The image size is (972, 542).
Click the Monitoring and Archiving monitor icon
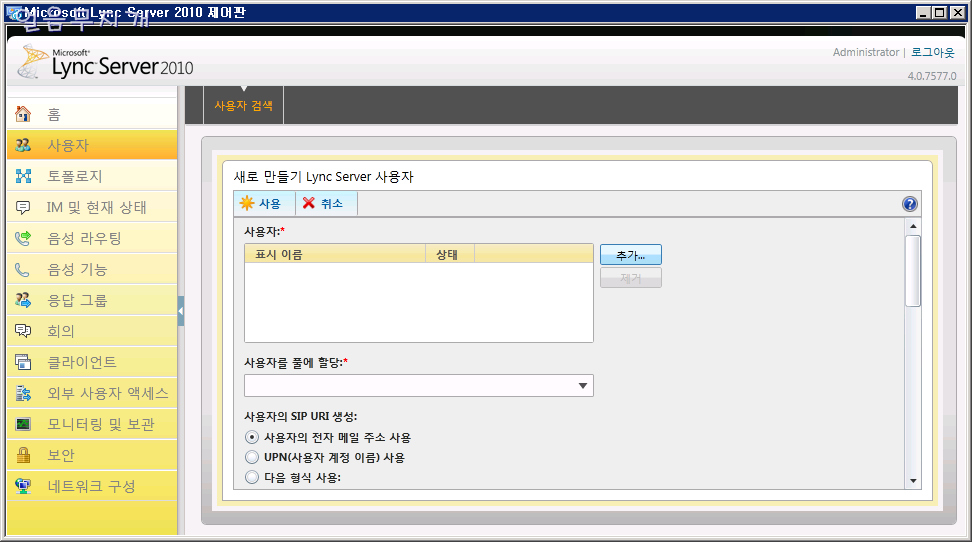(23, 424)
